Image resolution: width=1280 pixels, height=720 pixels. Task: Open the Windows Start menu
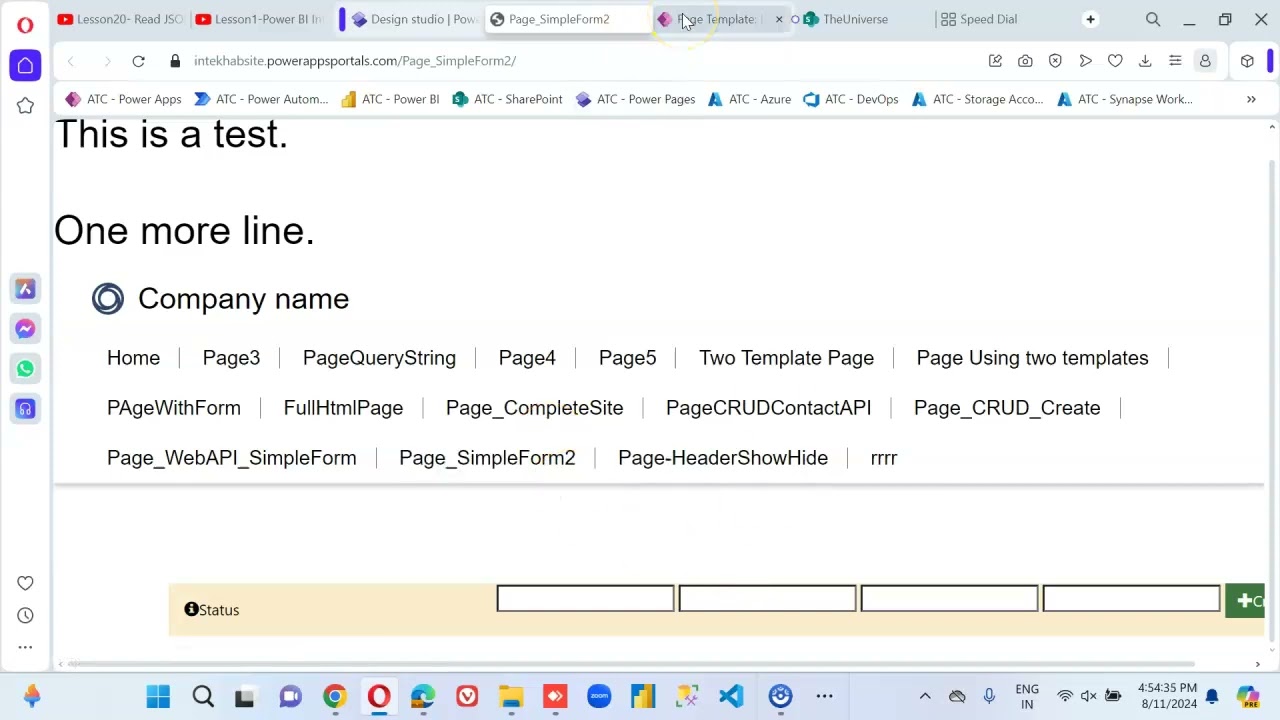[158, 696]
